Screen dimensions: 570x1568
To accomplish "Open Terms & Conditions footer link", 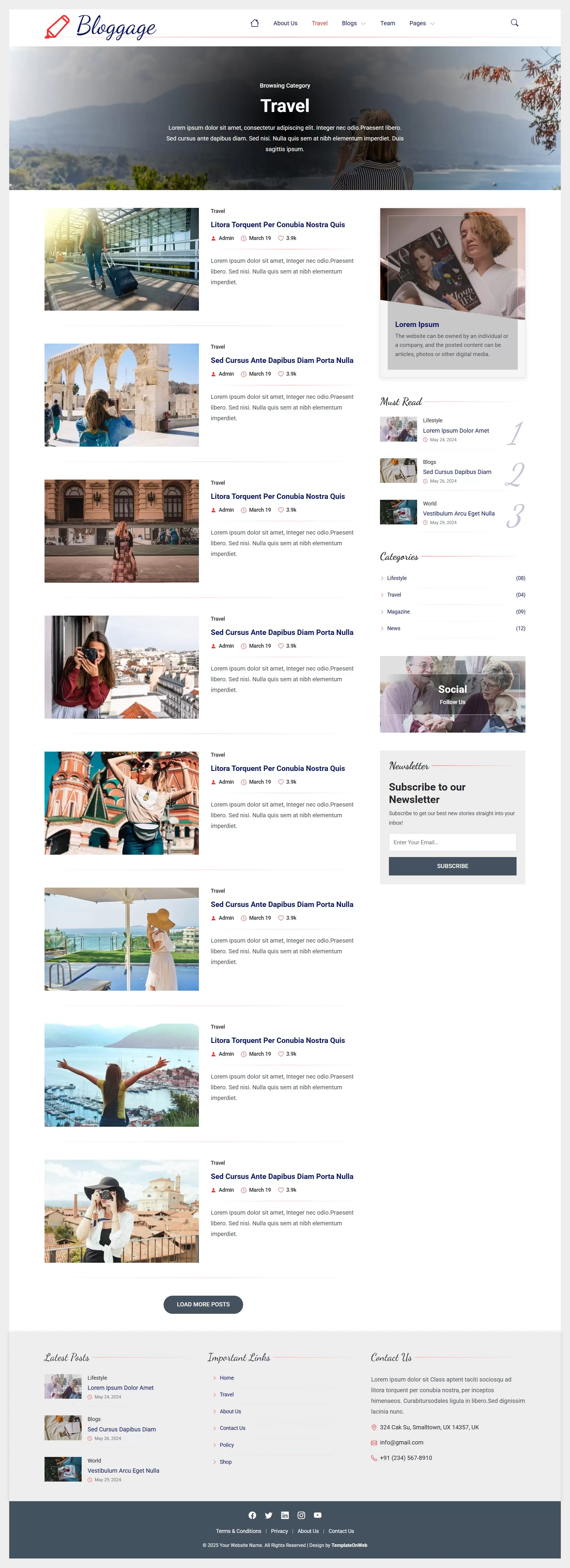I will point(238,1531).
